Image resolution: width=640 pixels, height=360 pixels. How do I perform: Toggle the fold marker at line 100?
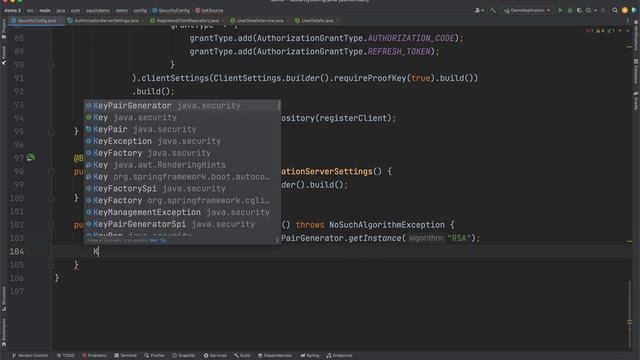click(x=51, y=198)
